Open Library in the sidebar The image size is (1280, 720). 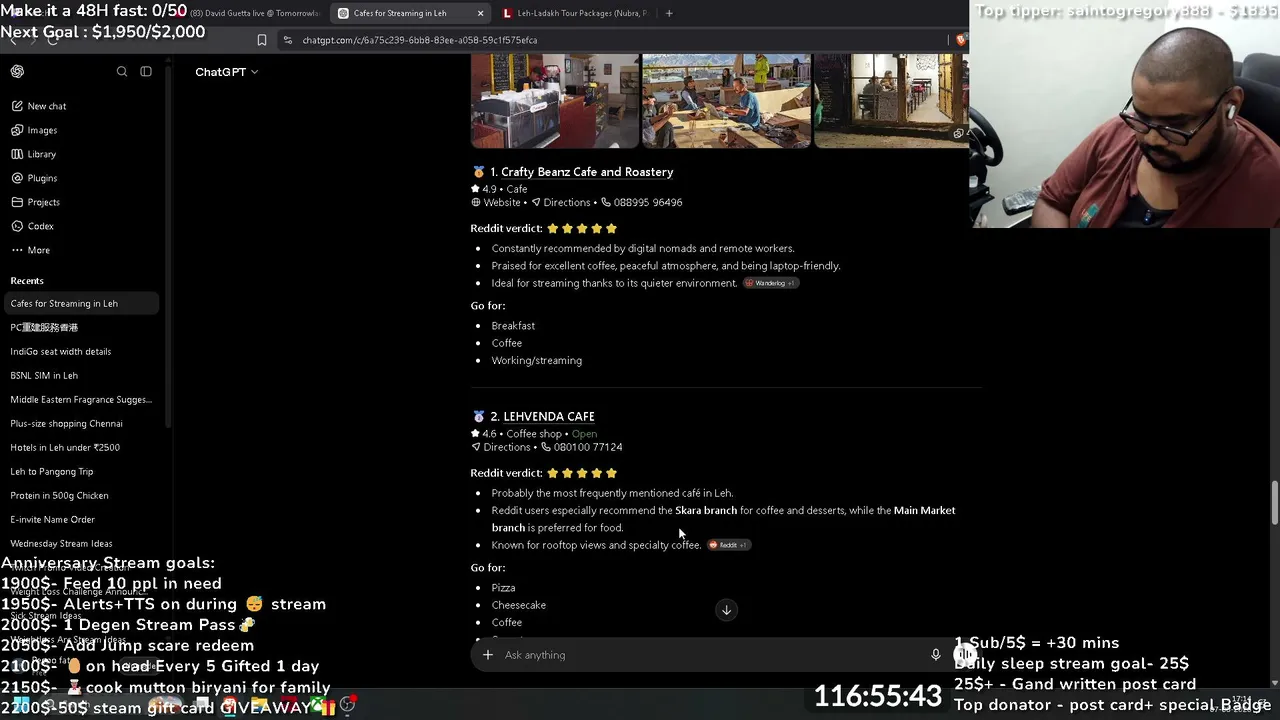[x=34, y=154]
